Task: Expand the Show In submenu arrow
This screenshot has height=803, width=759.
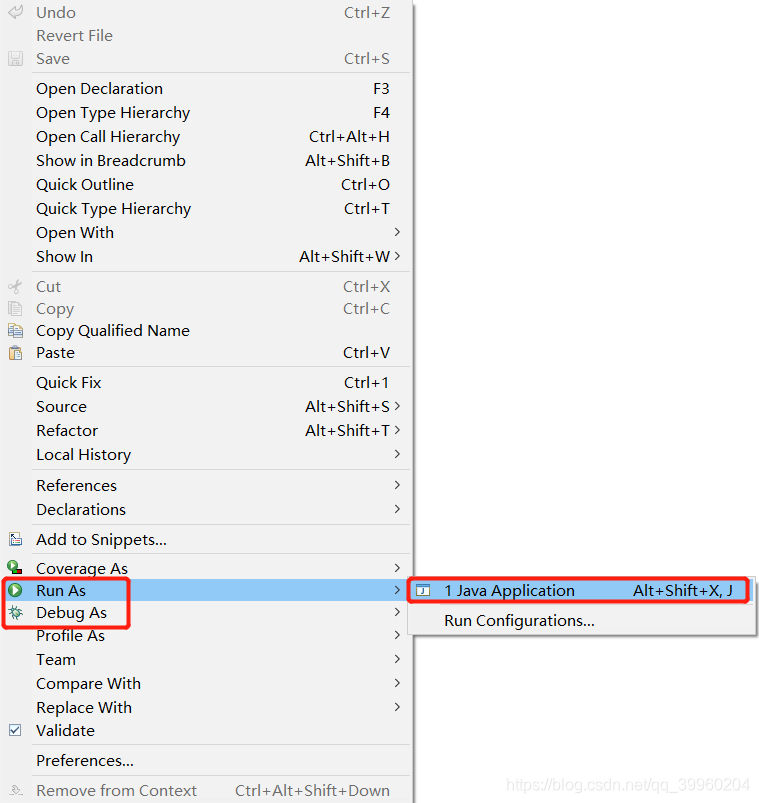Action: point(397,256)
